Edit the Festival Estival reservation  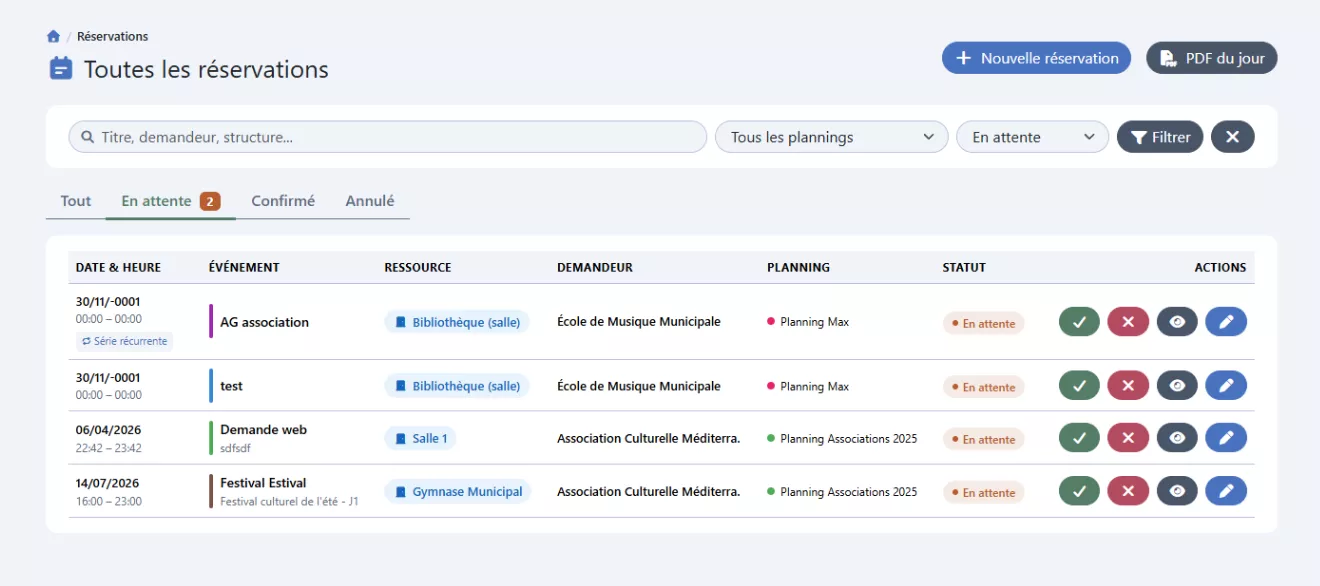pyautogui.click(x=1226, y=491)
